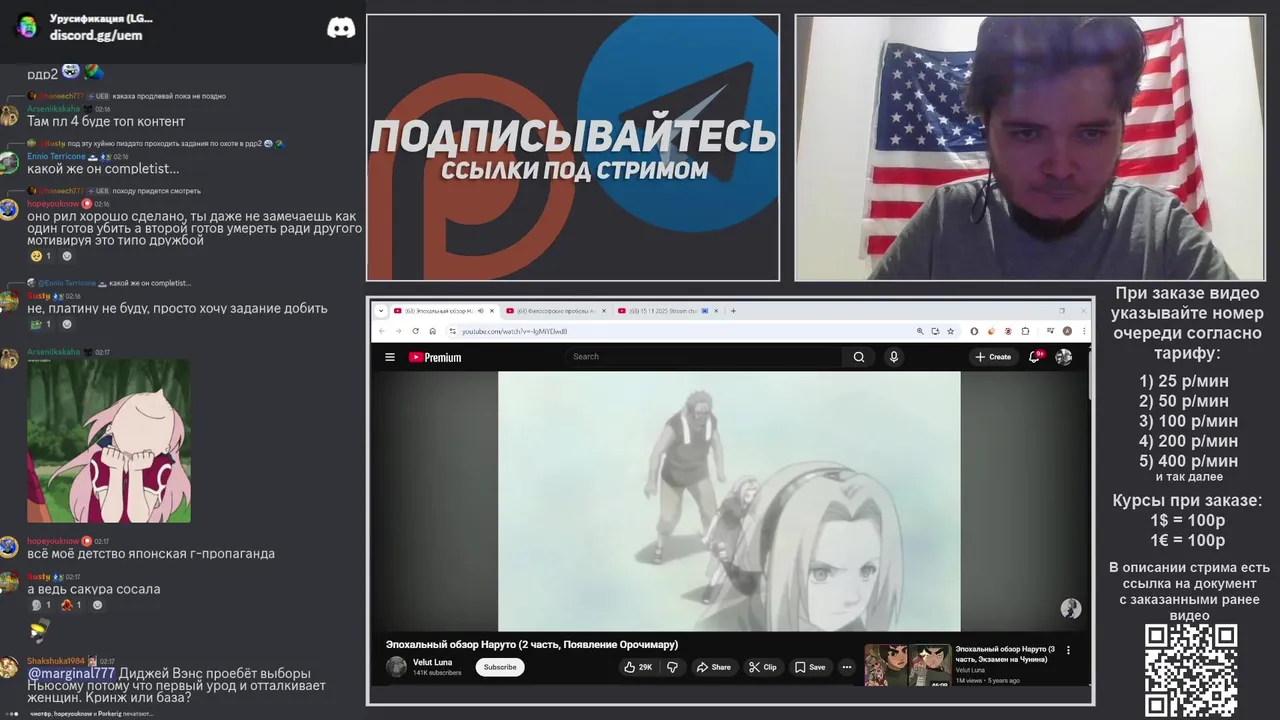This screenshot has width=1280, height=720.
Task: Click the @marginal777 mention in chat
Action: coord(71,674)
